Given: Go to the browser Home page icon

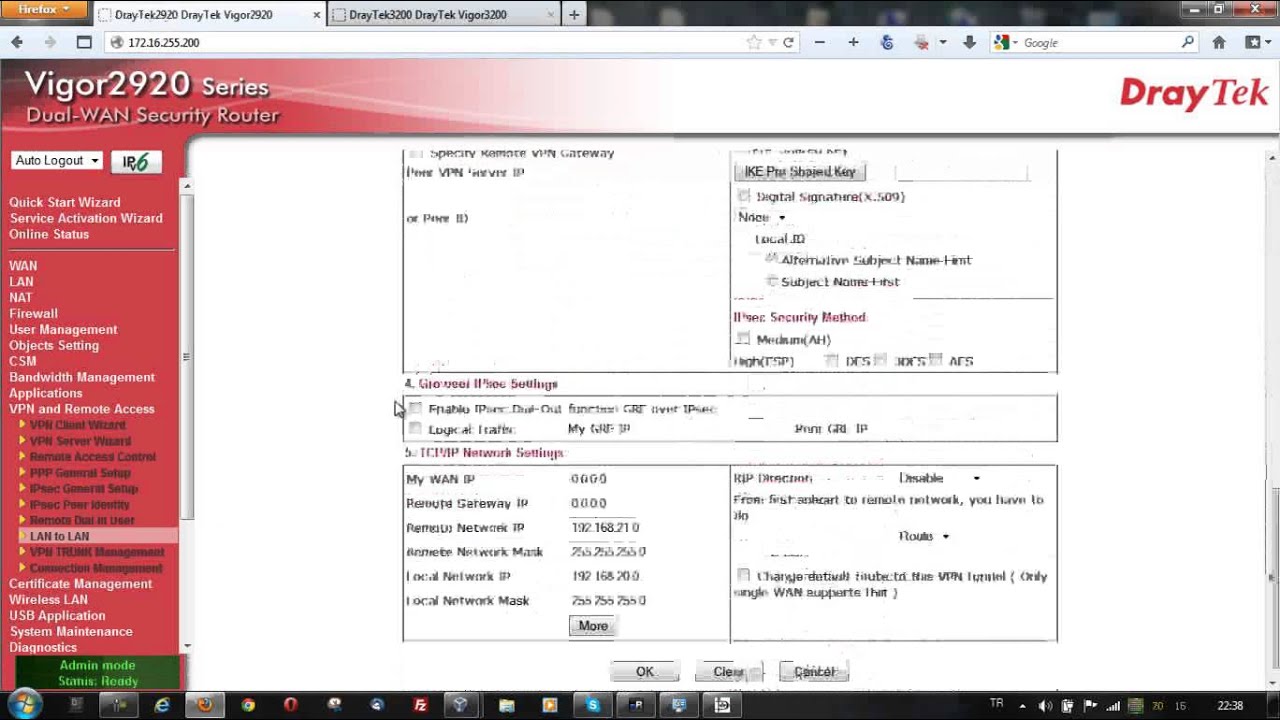Looking at the screenshot, I should coord(1219,42).
